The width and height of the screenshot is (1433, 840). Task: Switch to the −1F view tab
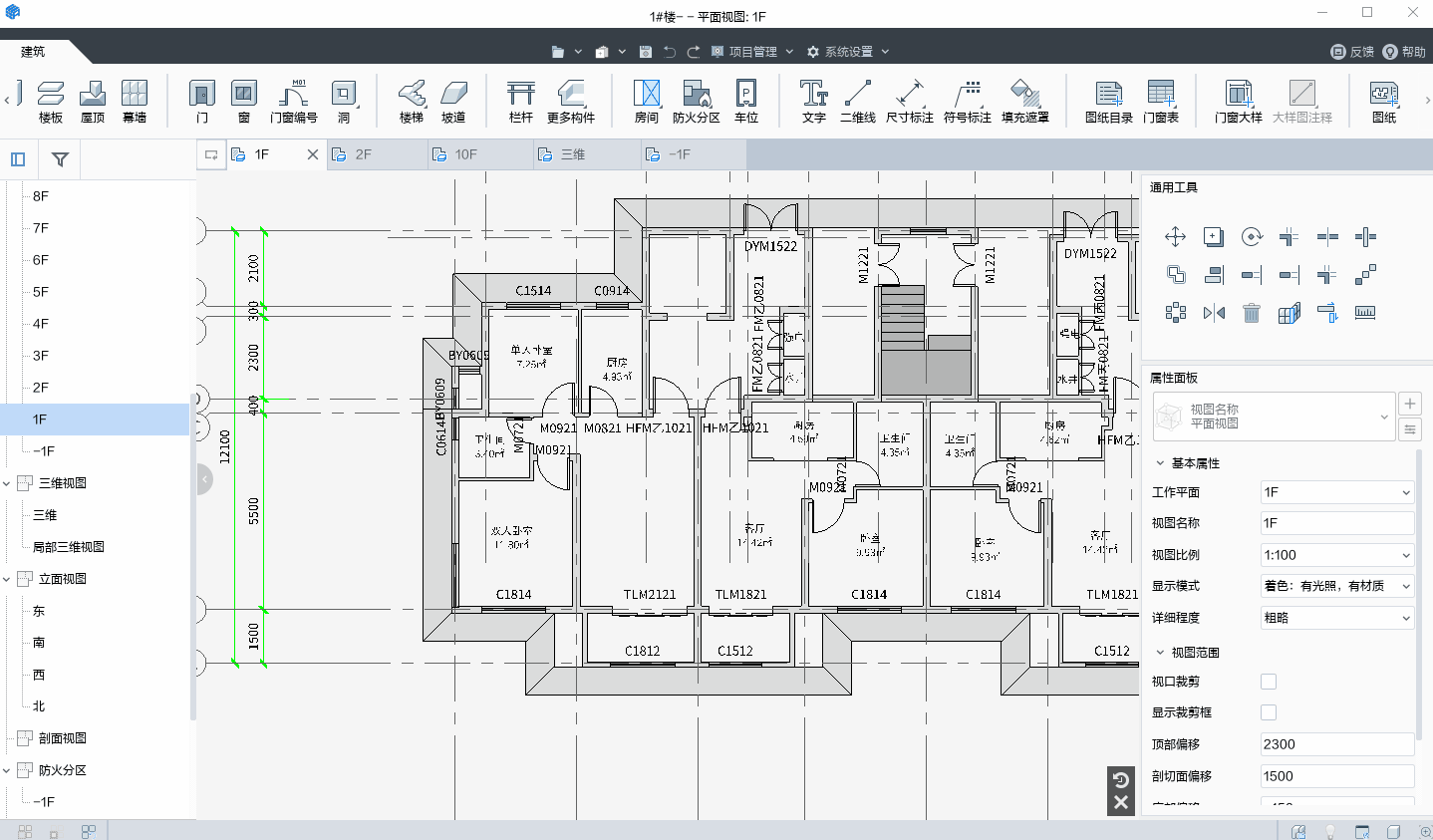pyautogui.click(x=695, y=154)
